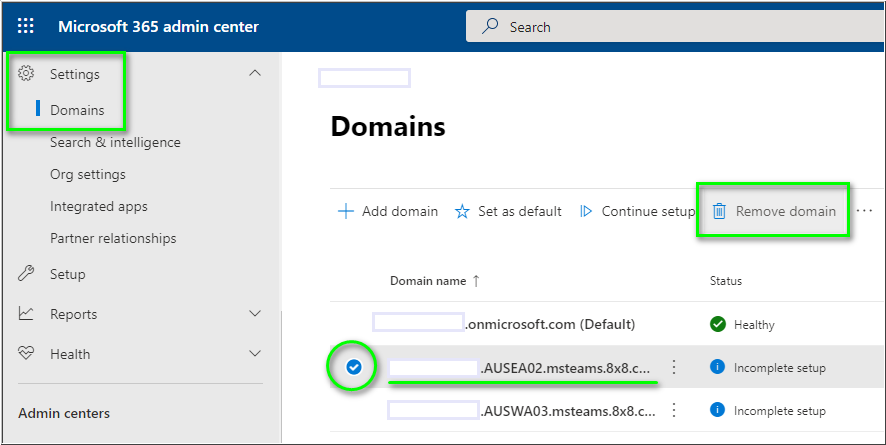The height and width of the screenshot is (445, 886).
Task: Click the Health heart icon
Action: coord(26,354)
